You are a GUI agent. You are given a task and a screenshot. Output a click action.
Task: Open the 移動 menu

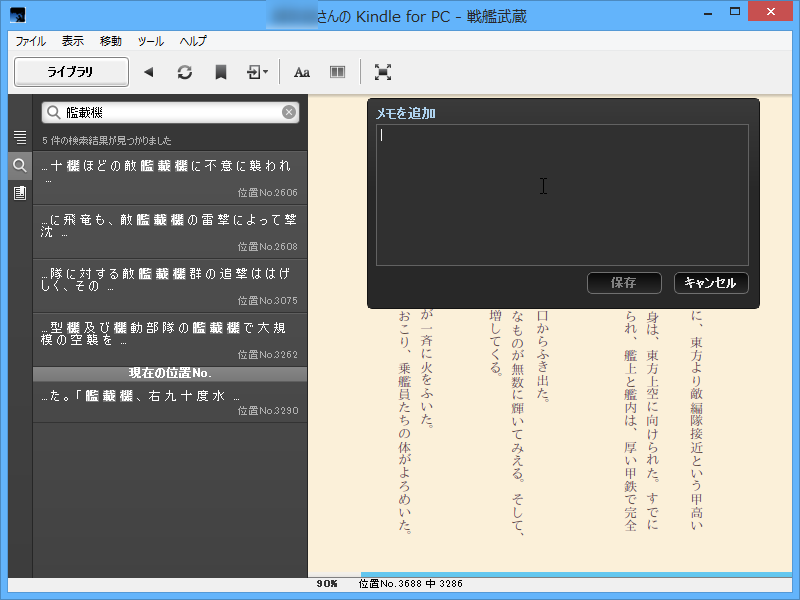[109, 41]
